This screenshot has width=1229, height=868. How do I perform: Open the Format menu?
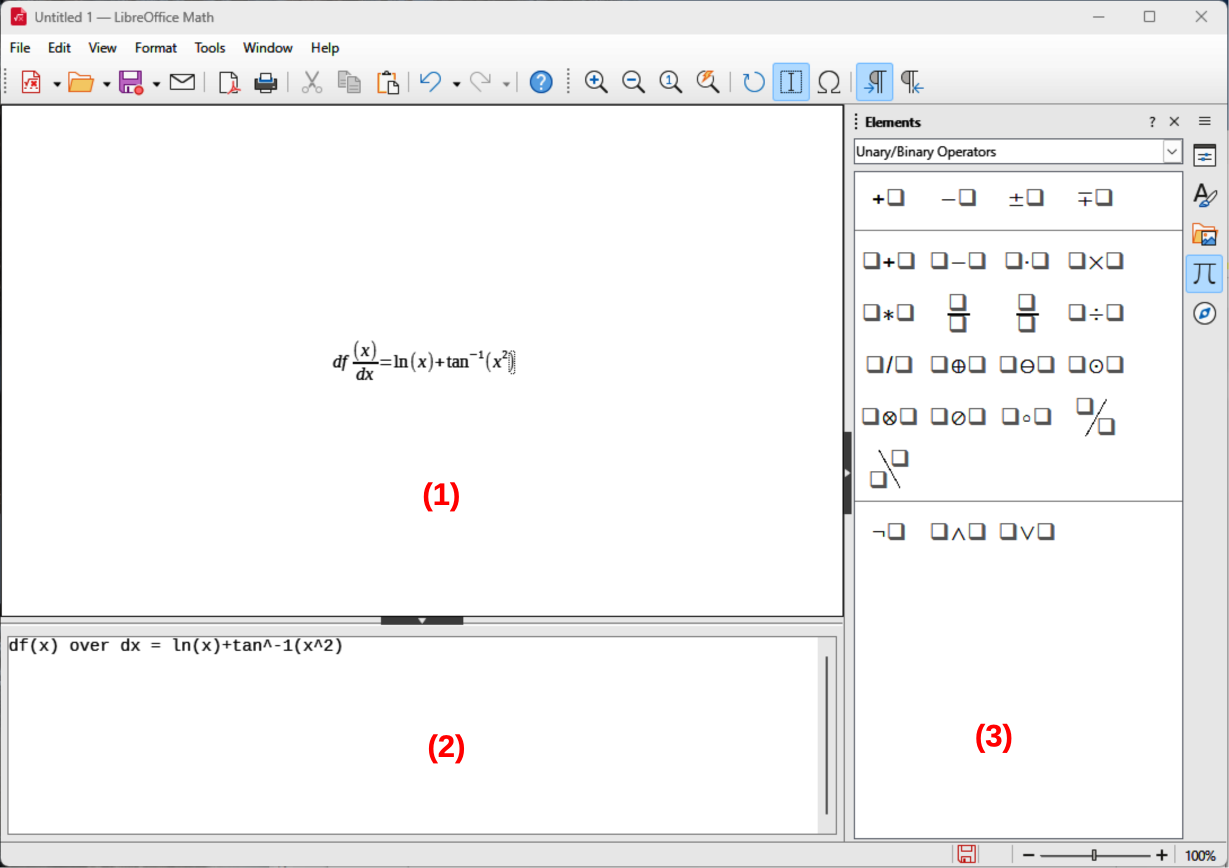tap(155, 48)
